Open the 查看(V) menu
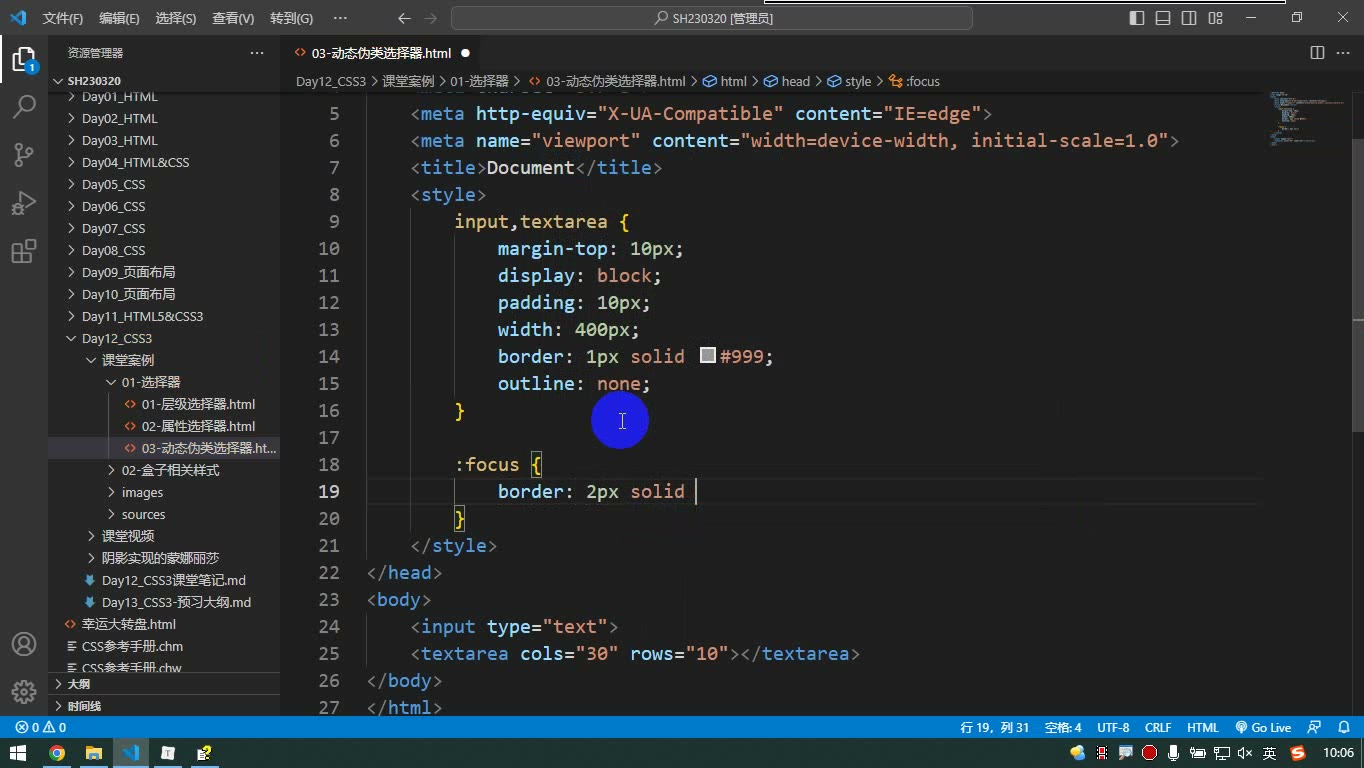 [x=233, y=18]
